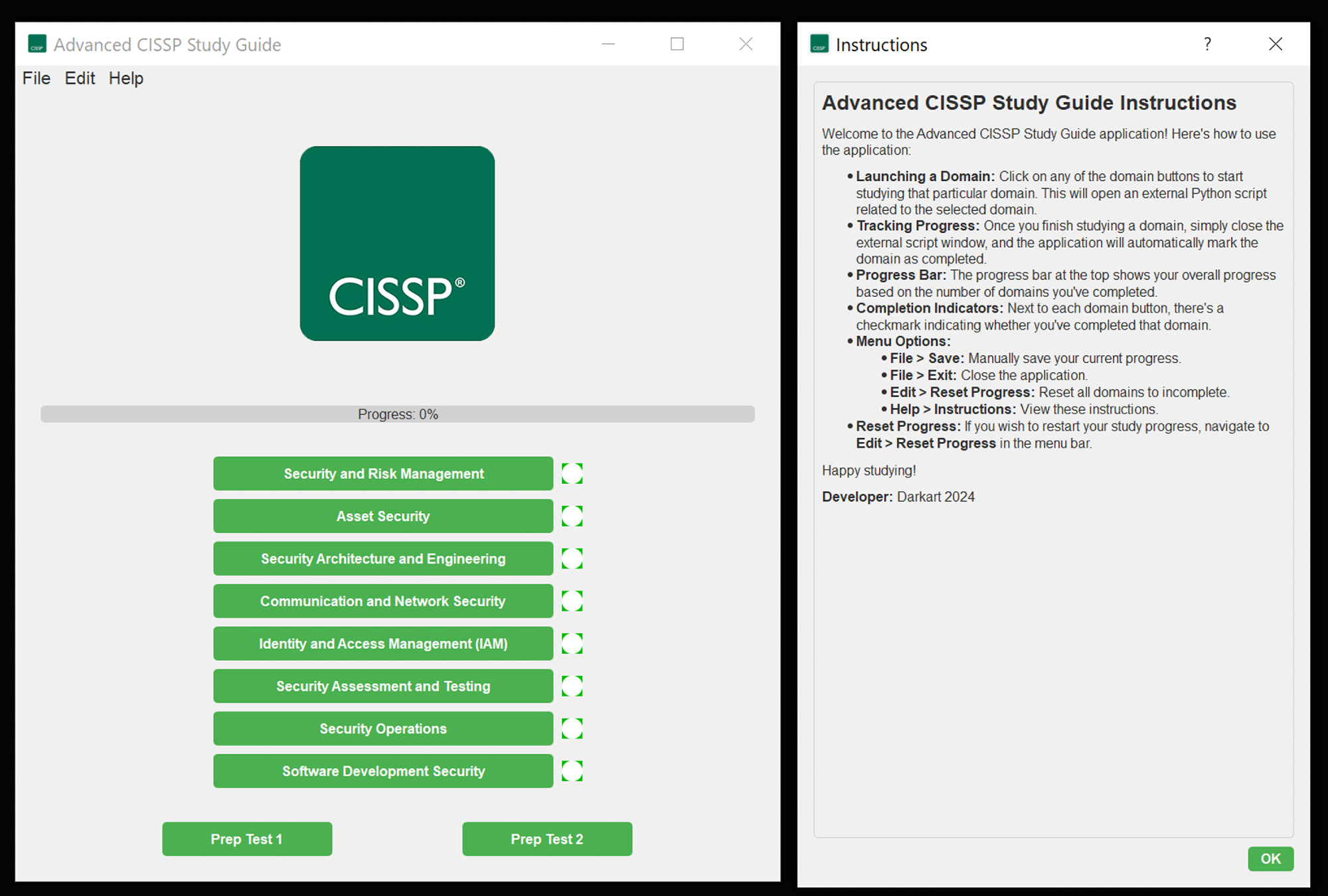This screenshot has width=1328, height=896.
Task: Click completion indicator beside Asset Security
Action: 572,516
